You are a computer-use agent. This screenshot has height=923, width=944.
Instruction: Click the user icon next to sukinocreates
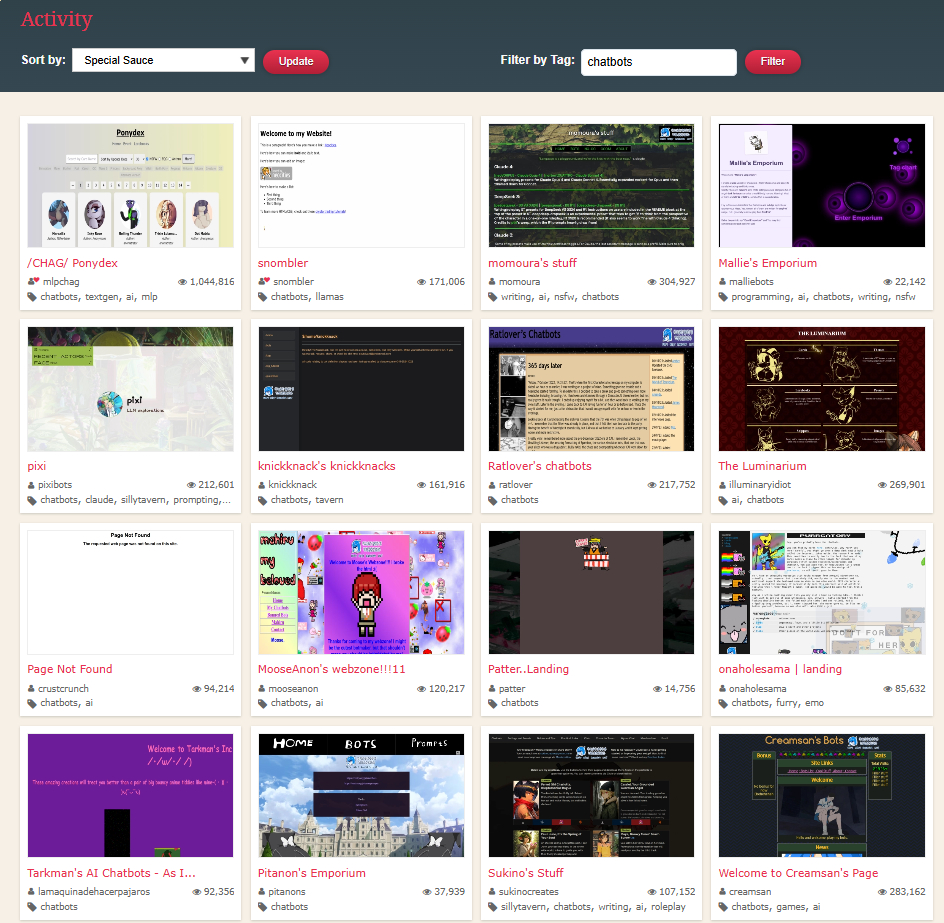pos(492,892)
